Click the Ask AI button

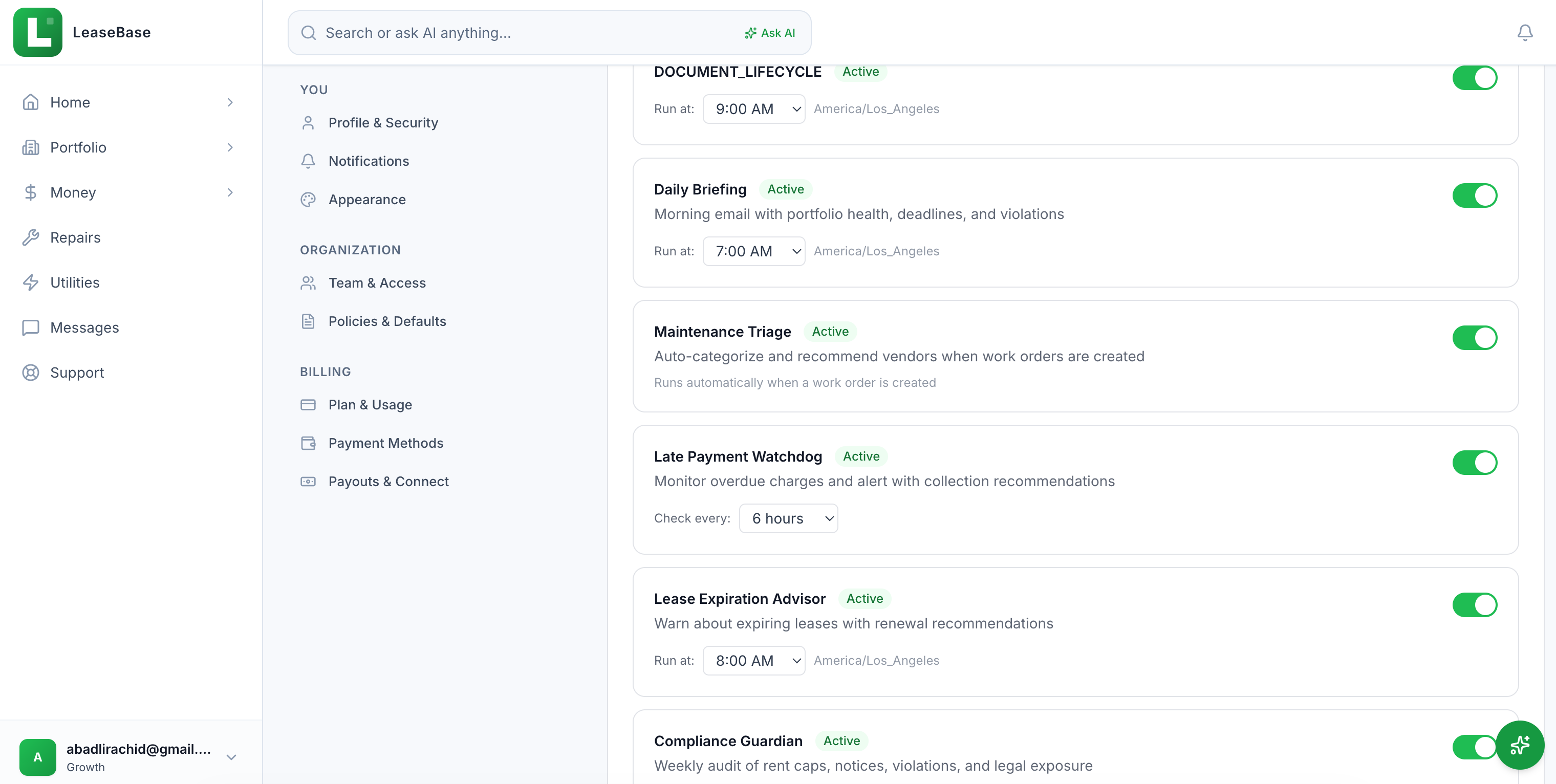pyautogui.click(x=769, y=33)
